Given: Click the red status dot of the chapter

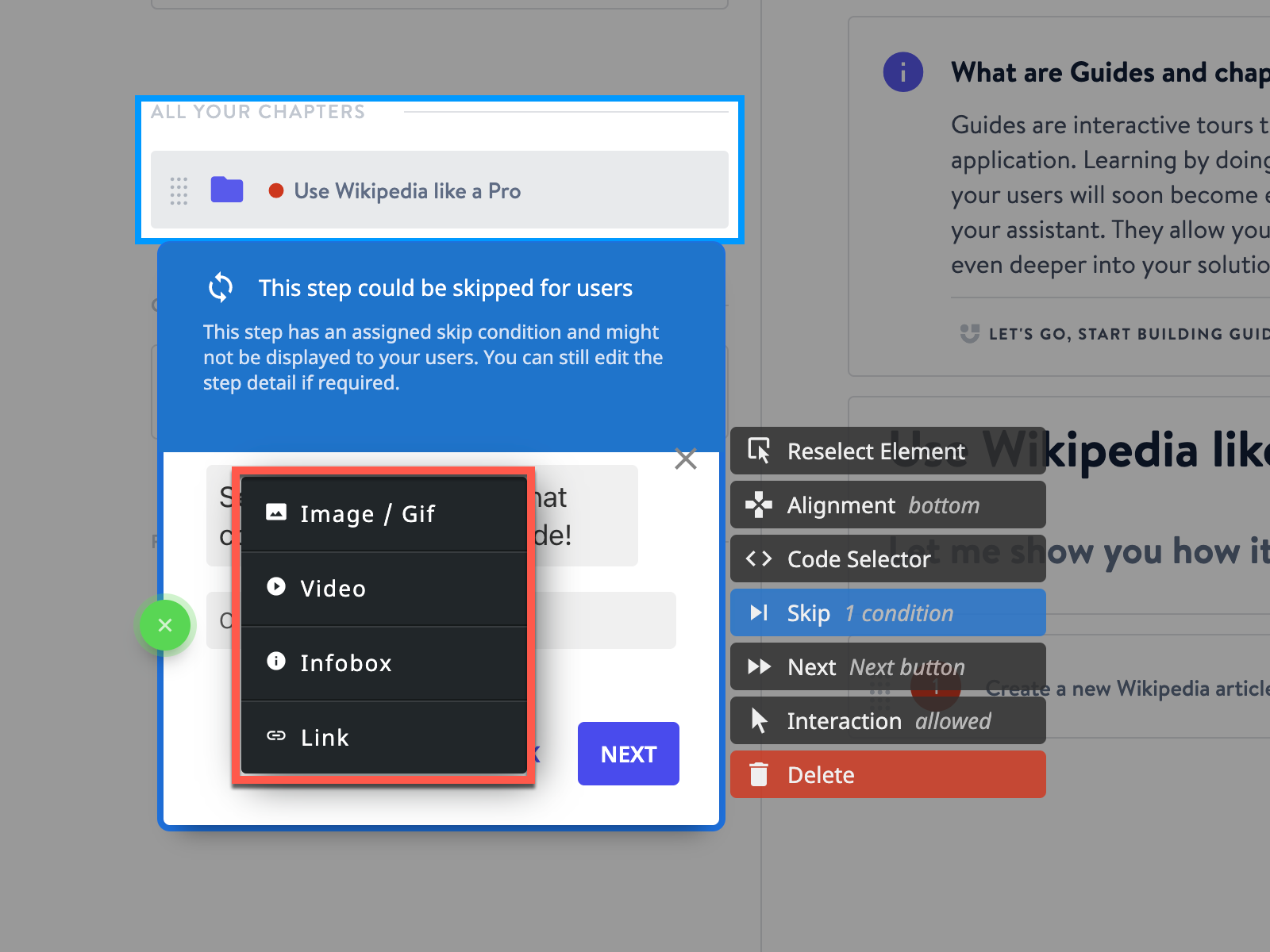Looking at the screenshot, I should 276,190.
